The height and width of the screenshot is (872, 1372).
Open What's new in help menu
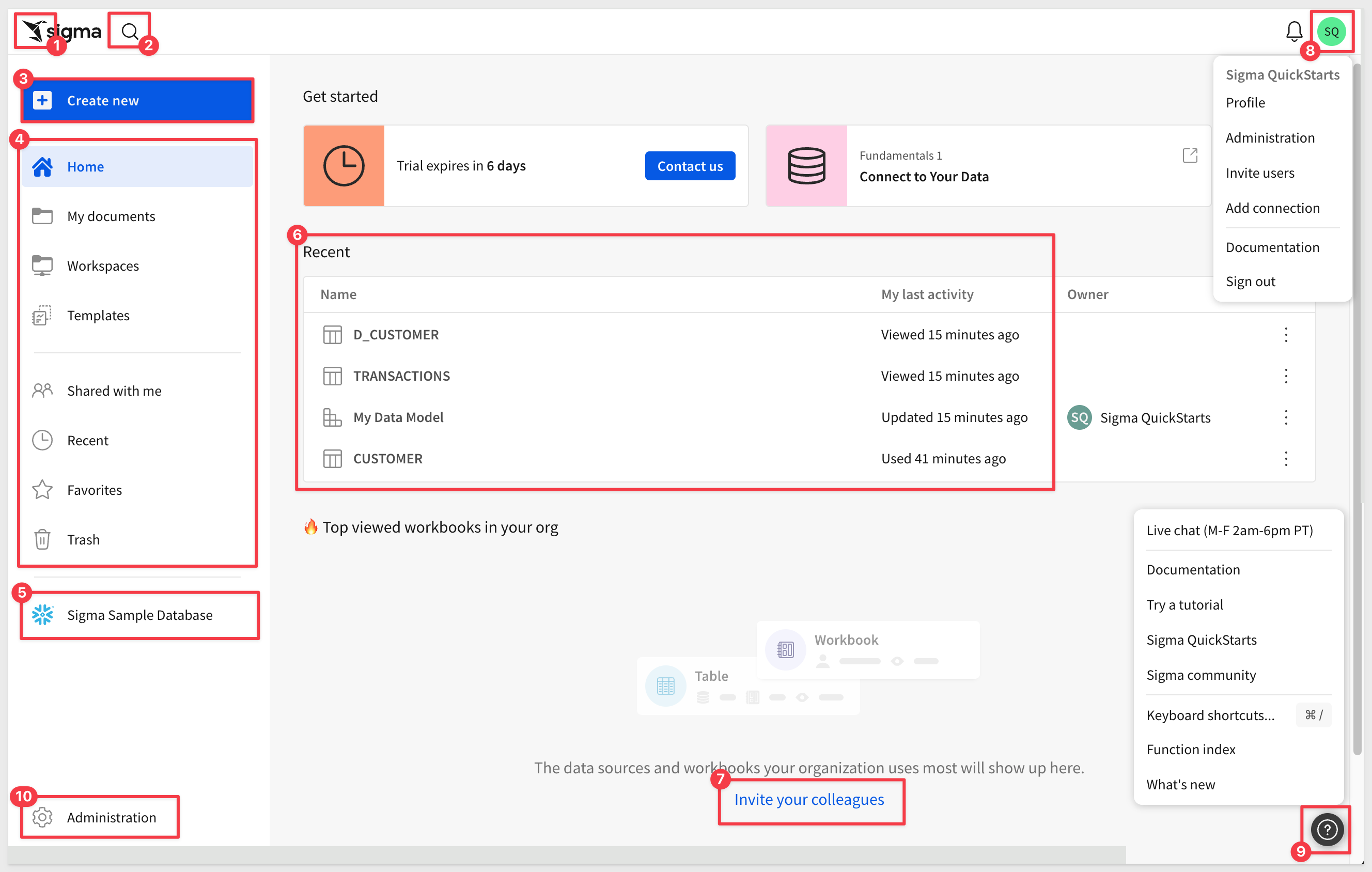coord(1180,784)
